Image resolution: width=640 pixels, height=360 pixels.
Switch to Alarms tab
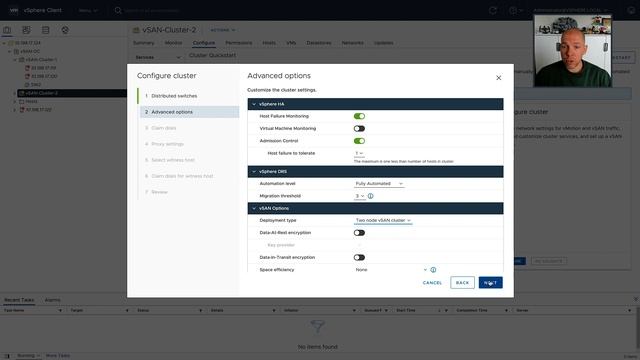pyautogui.click(x=53, y=300)
